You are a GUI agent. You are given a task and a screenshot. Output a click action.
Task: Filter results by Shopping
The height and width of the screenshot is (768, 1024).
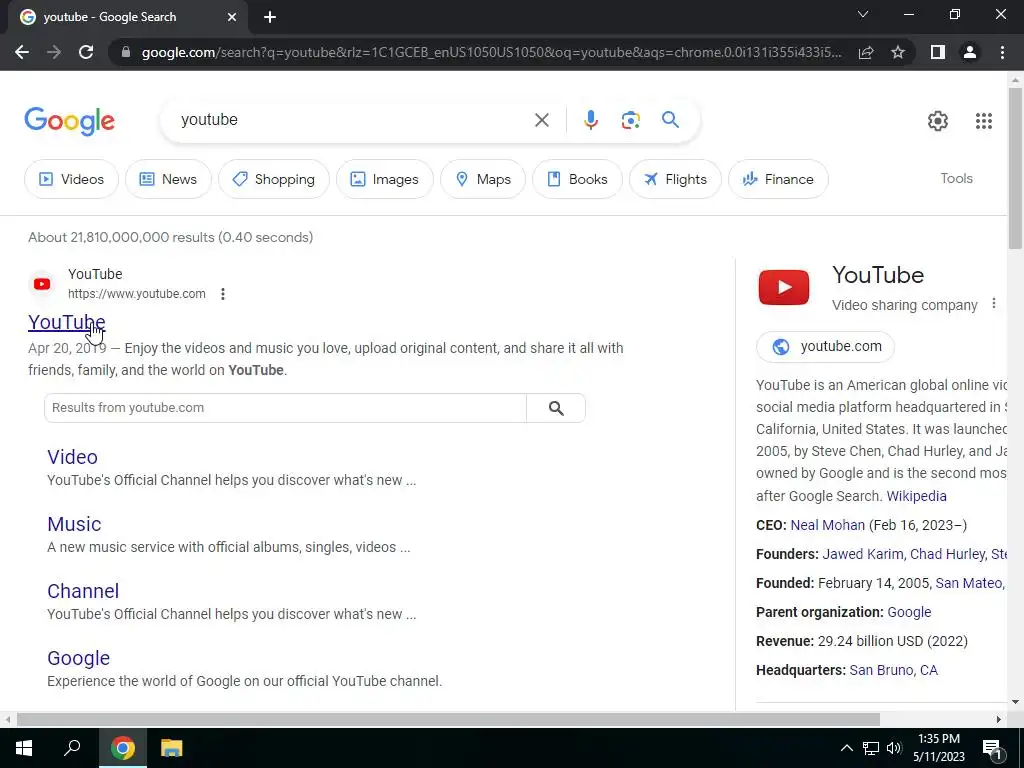pos(274,179)
